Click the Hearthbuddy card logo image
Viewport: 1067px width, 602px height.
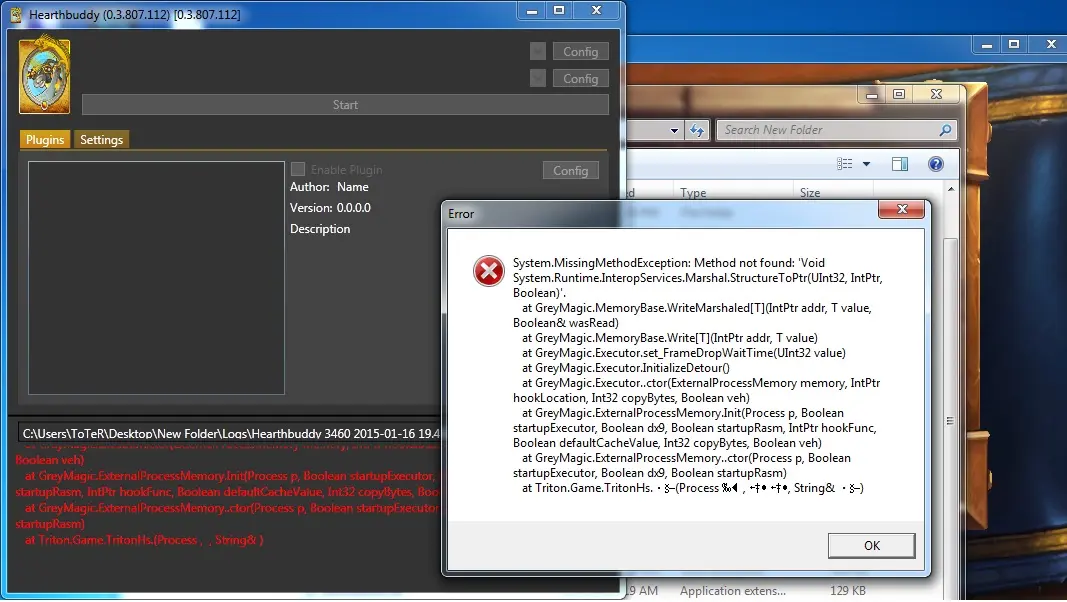click(44, 74)
